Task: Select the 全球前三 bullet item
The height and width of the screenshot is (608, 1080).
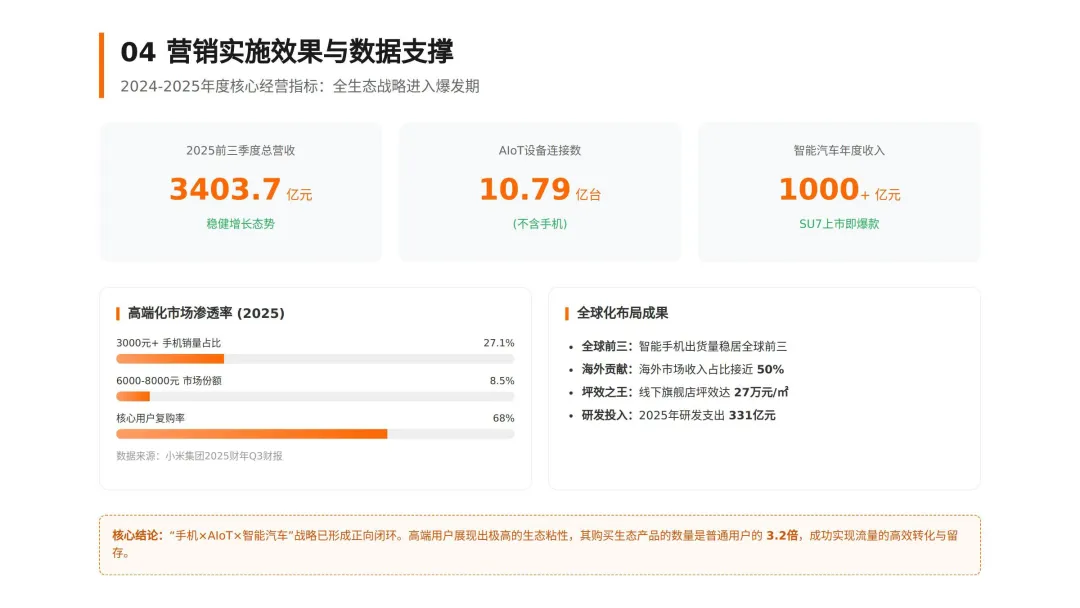Action: (x=684, y=346)
